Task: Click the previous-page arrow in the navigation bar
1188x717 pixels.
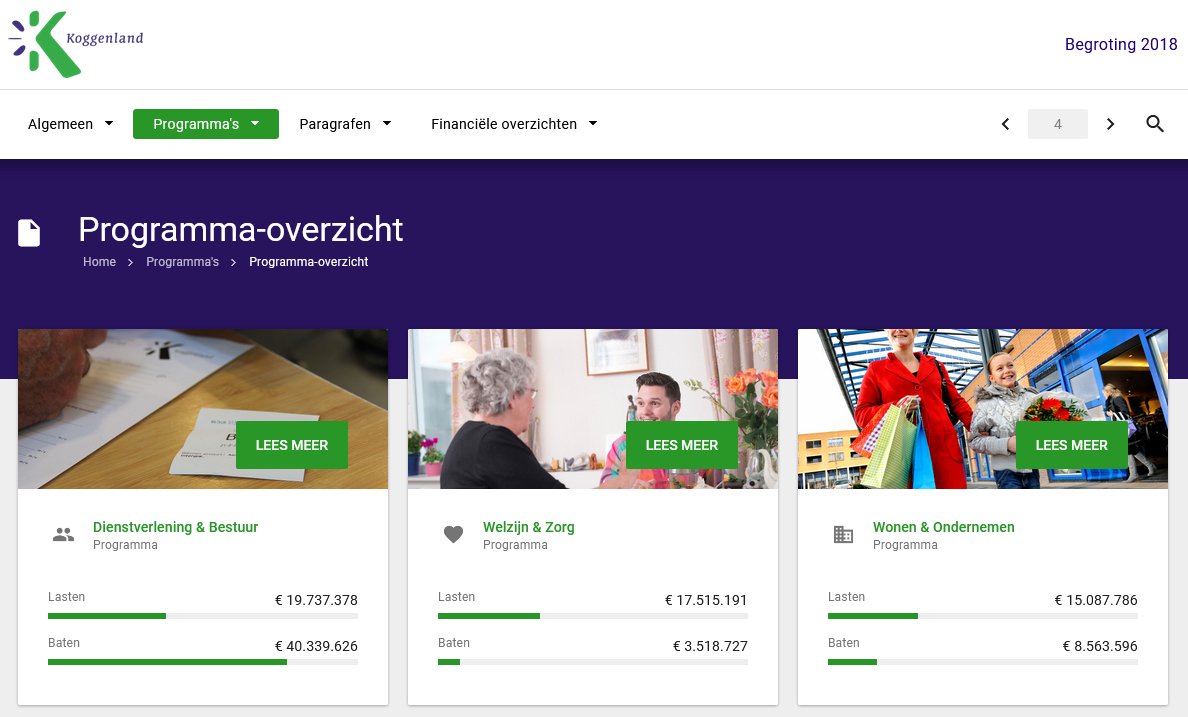Action: [x=1005, y=124]
